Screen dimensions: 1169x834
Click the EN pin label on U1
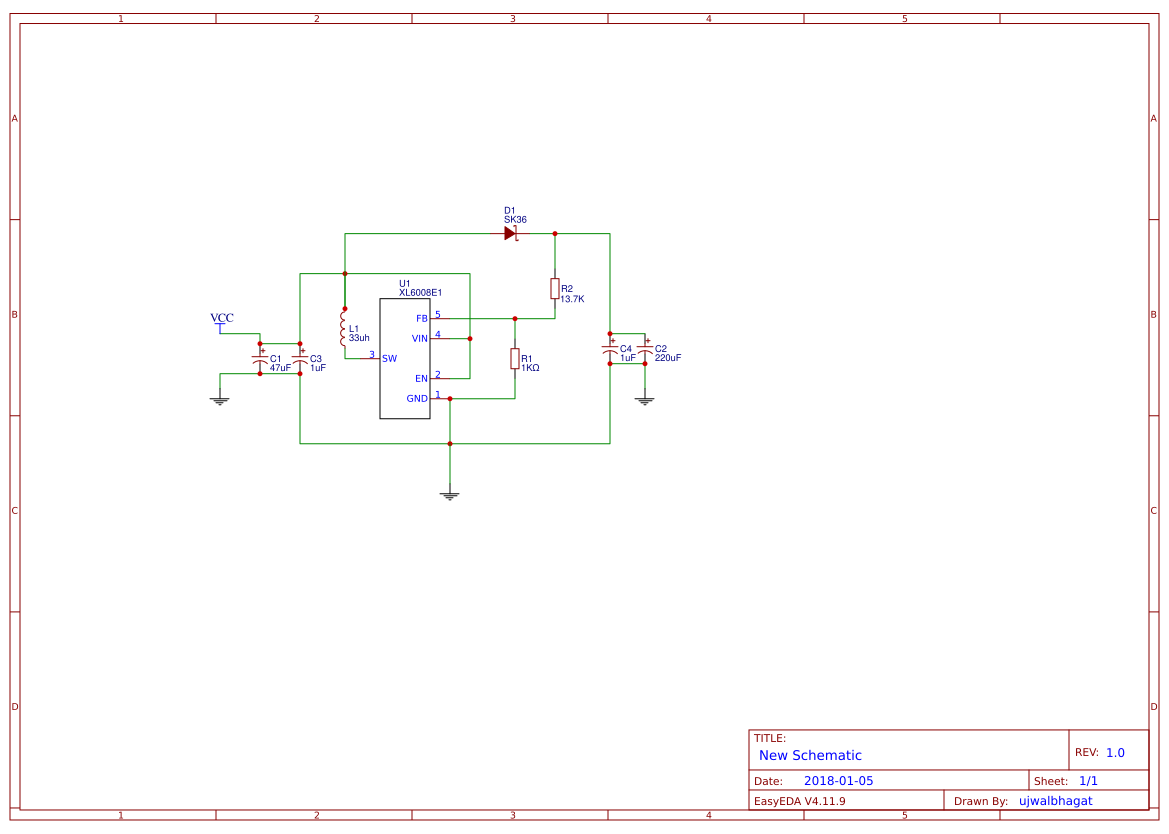coord(421,378)
